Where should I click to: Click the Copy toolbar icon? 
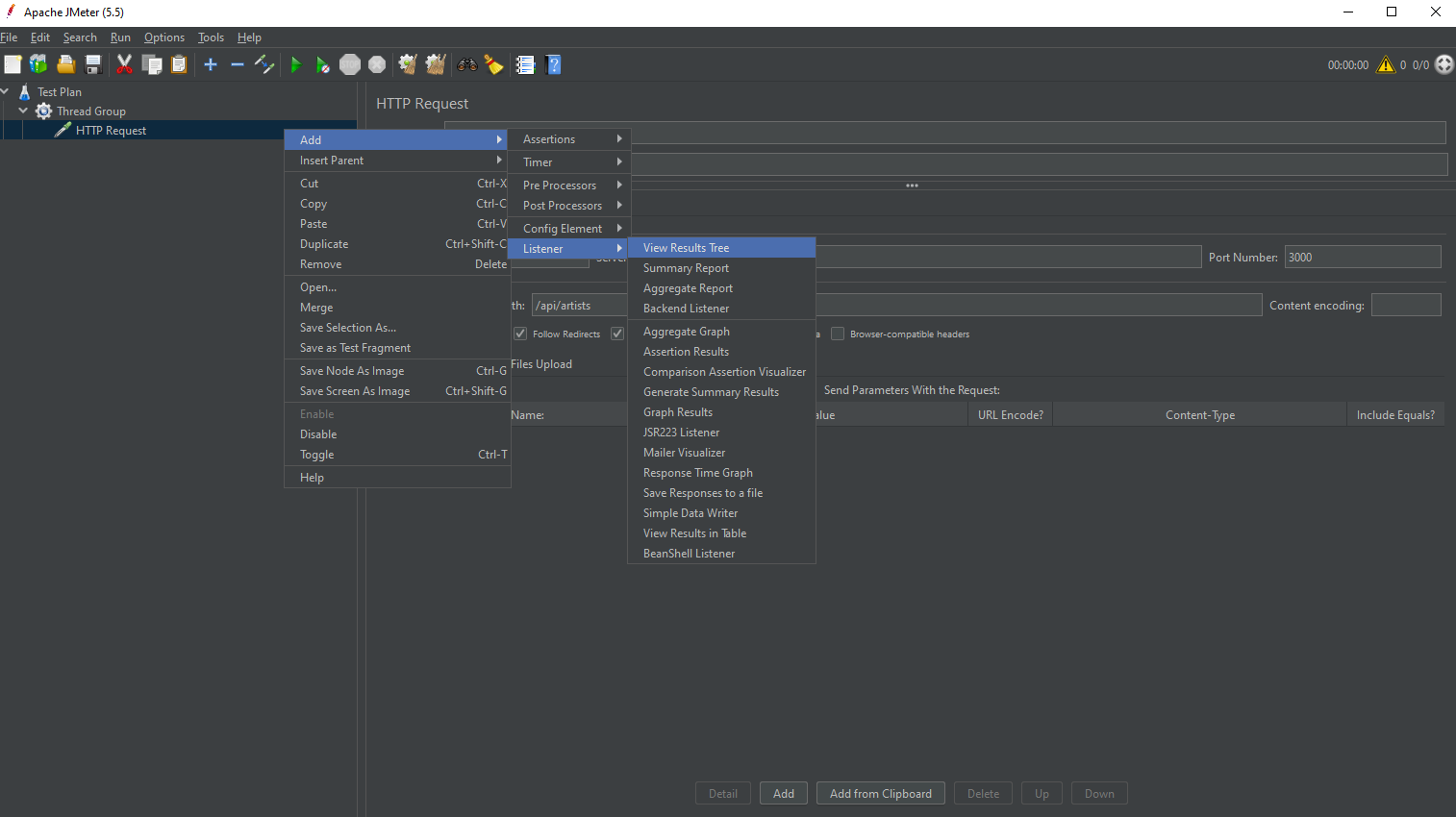click(152, 64)
